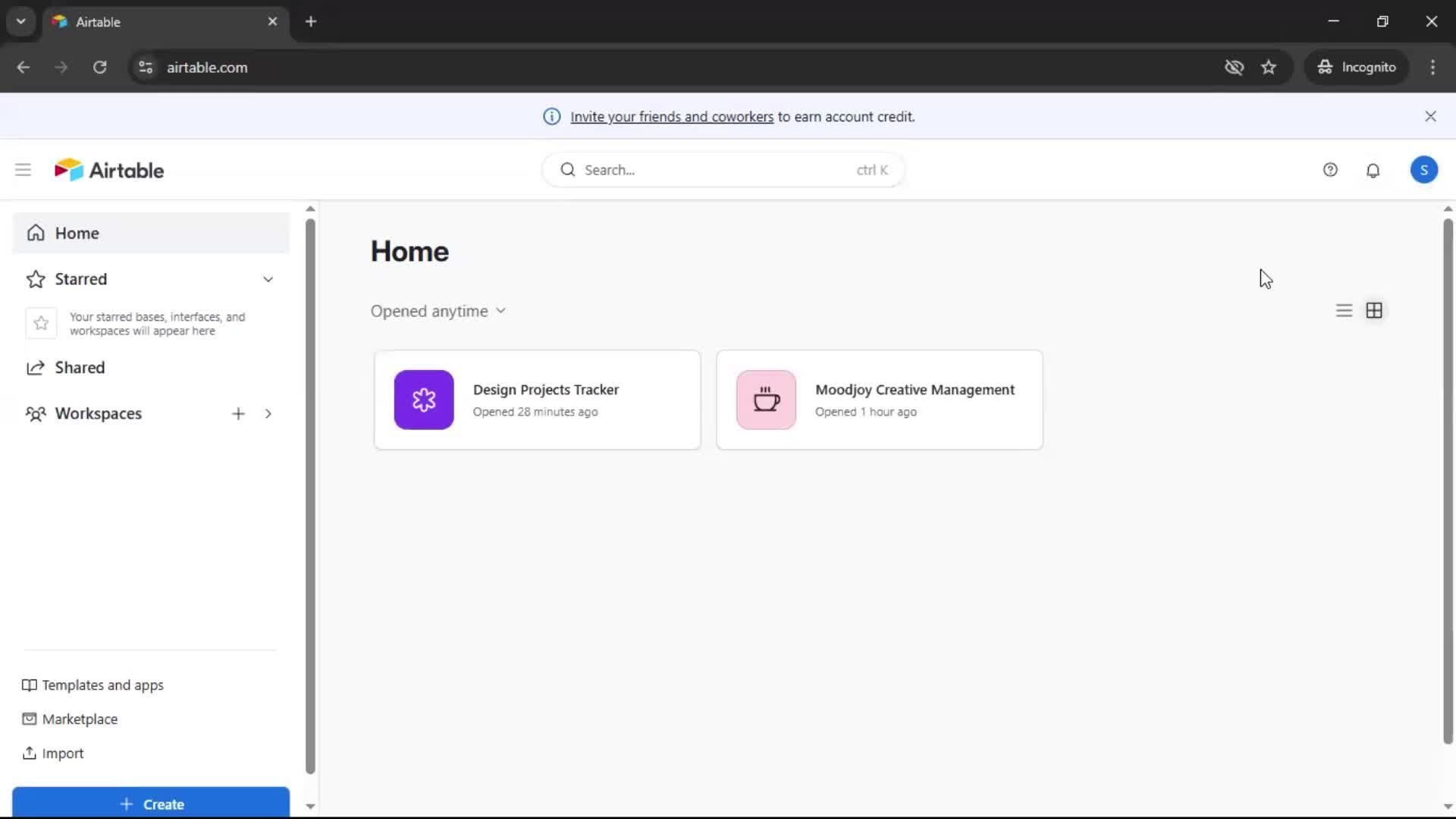The height and width of the screenshot is (819, 1456).
Task: Bookmark this page with the star icon
Action: click(x=1269, y=67)
